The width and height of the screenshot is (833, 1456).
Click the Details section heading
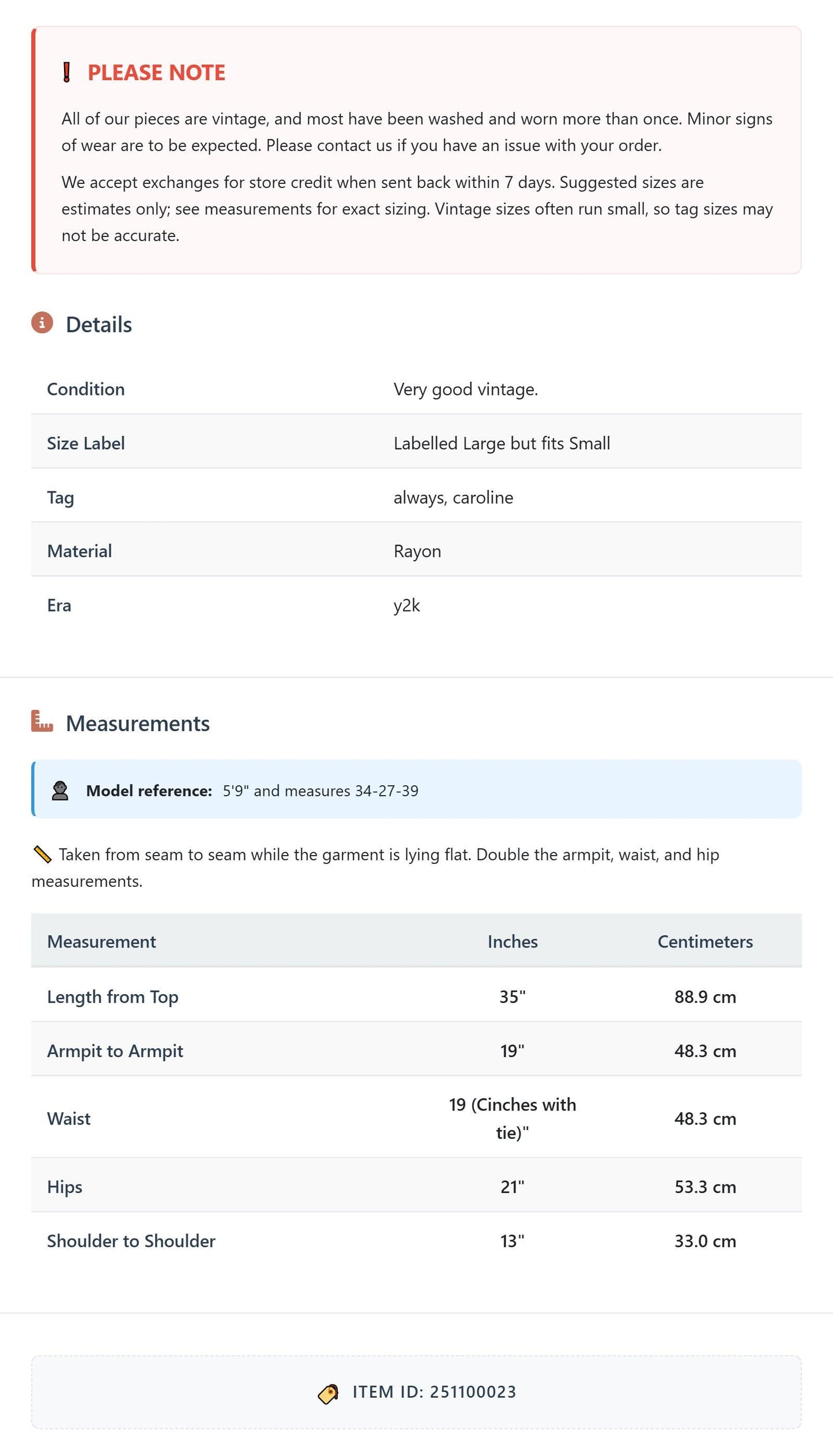click(x=99, y=325)
